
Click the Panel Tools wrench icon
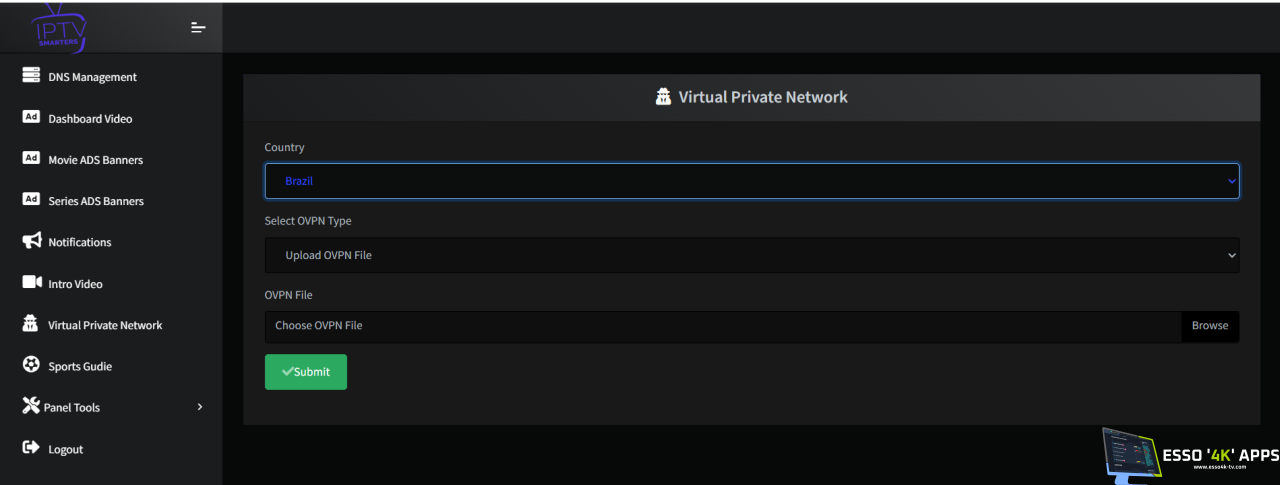[31, 406]
